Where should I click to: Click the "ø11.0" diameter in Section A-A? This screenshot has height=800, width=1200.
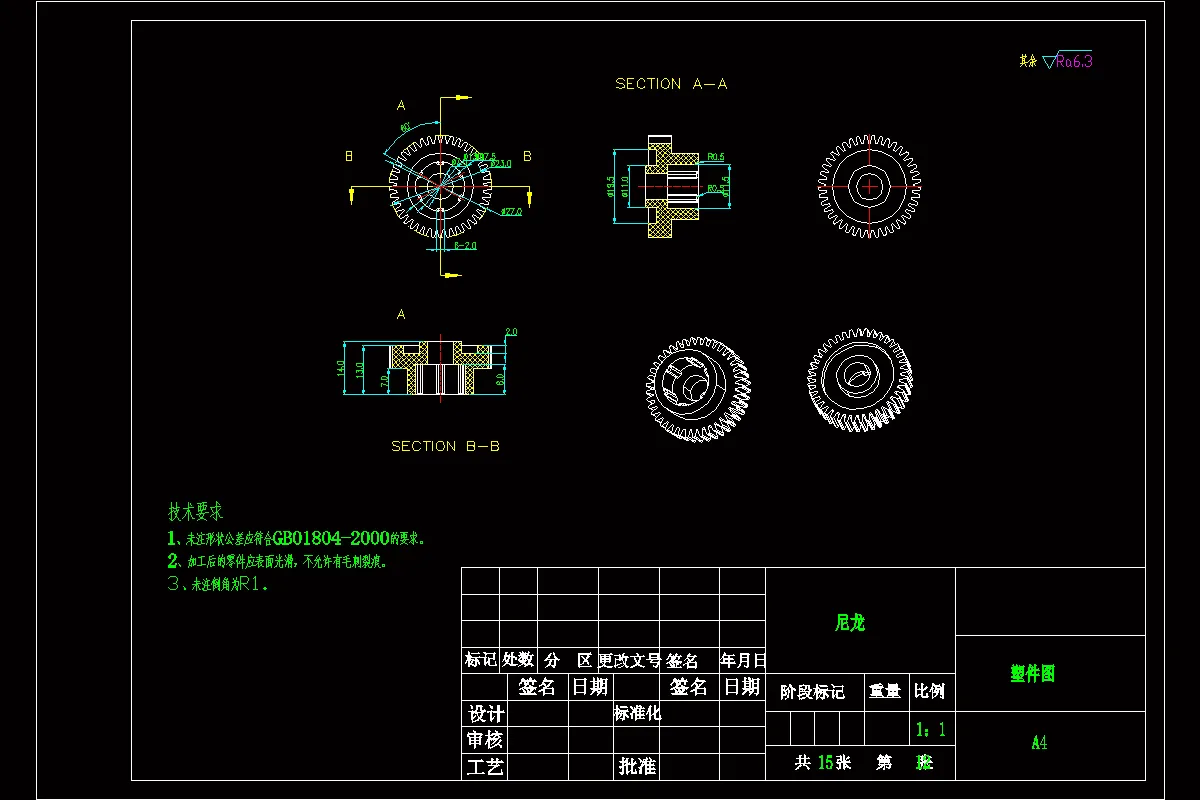pyautogui.click(x=625, y=186)
